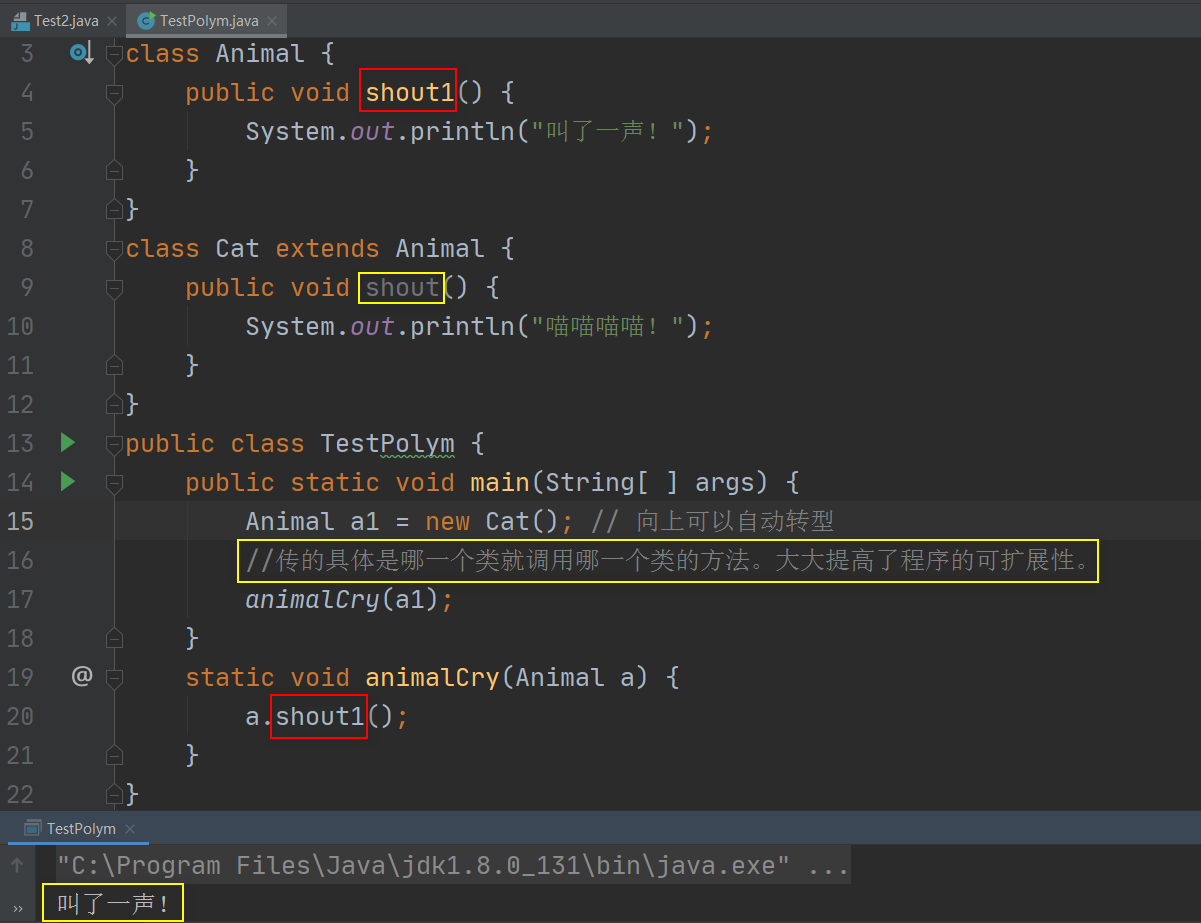Screen dimensions: 1201x923
Task: Click fold end marker on line 6
Action: [x=114, y=170]
